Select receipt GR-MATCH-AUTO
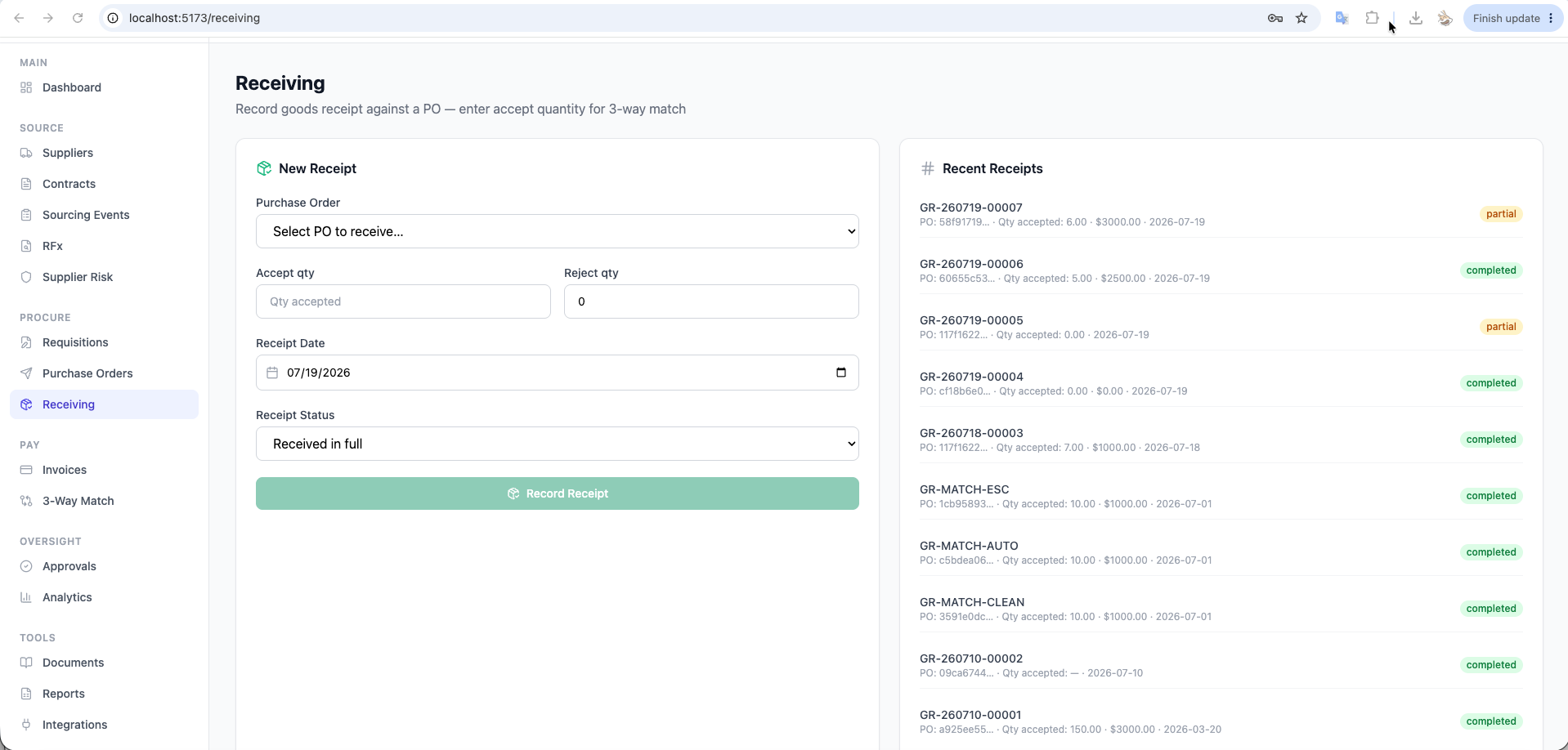Viewport: 1568px width, 750px height. coord(1221,552)
